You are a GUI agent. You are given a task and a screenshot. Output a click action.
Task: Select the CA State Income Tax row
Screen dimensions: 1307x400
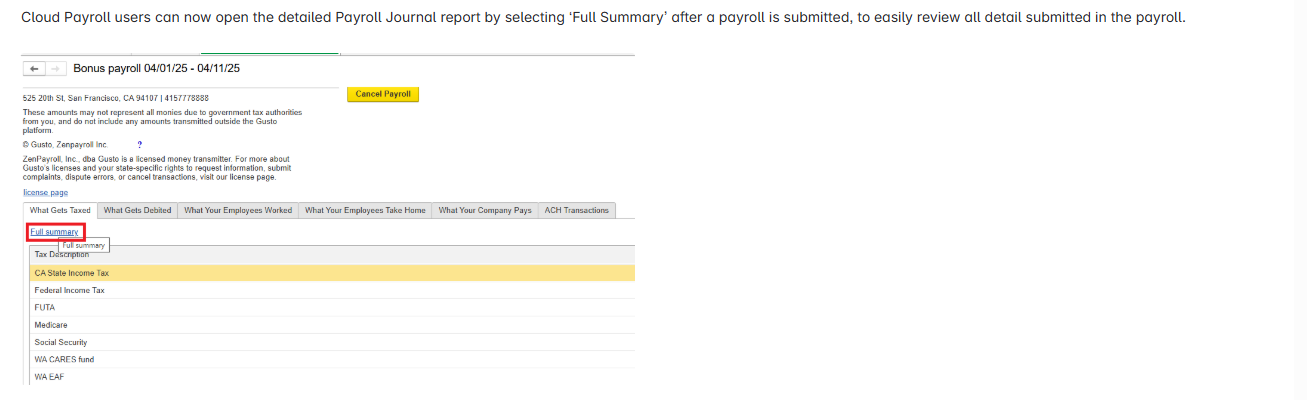(331, 272)
